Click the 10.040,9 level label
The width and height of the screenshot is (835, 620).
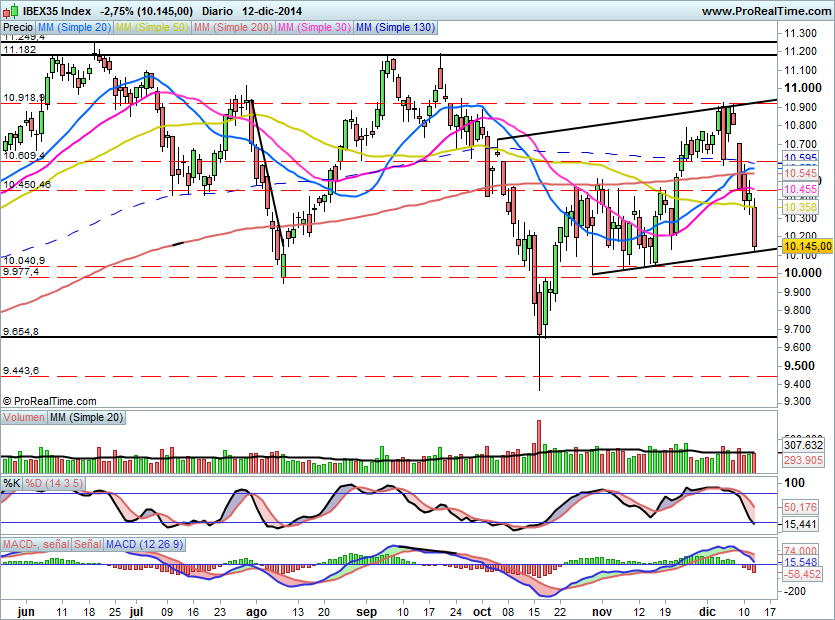click(23, 261)
